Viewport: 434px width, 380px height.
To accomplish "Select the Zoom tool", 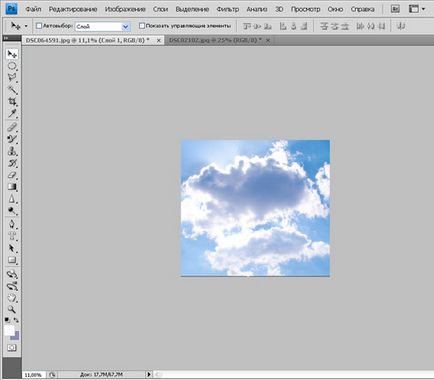I will 12,310.
